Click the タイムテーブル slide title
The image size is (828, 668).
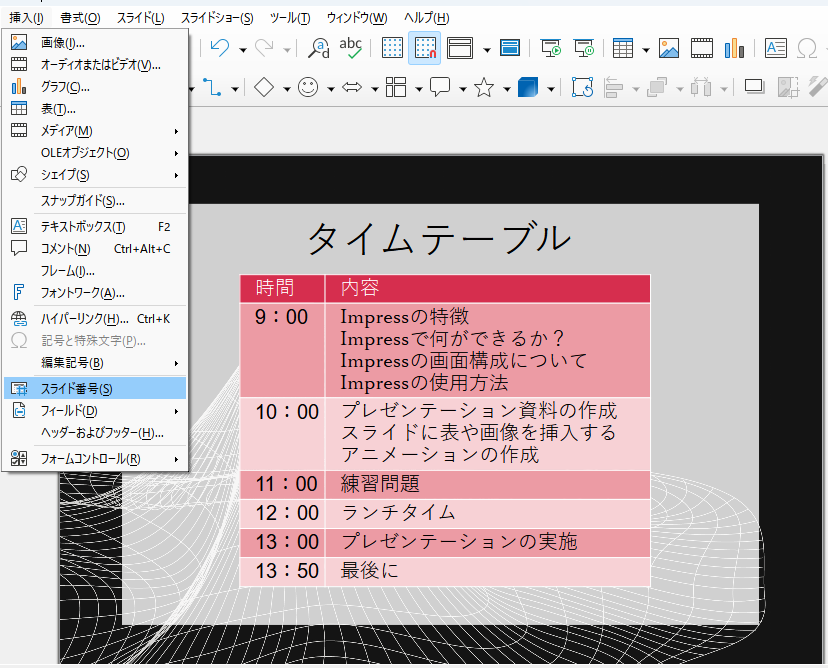coord(439,238)
